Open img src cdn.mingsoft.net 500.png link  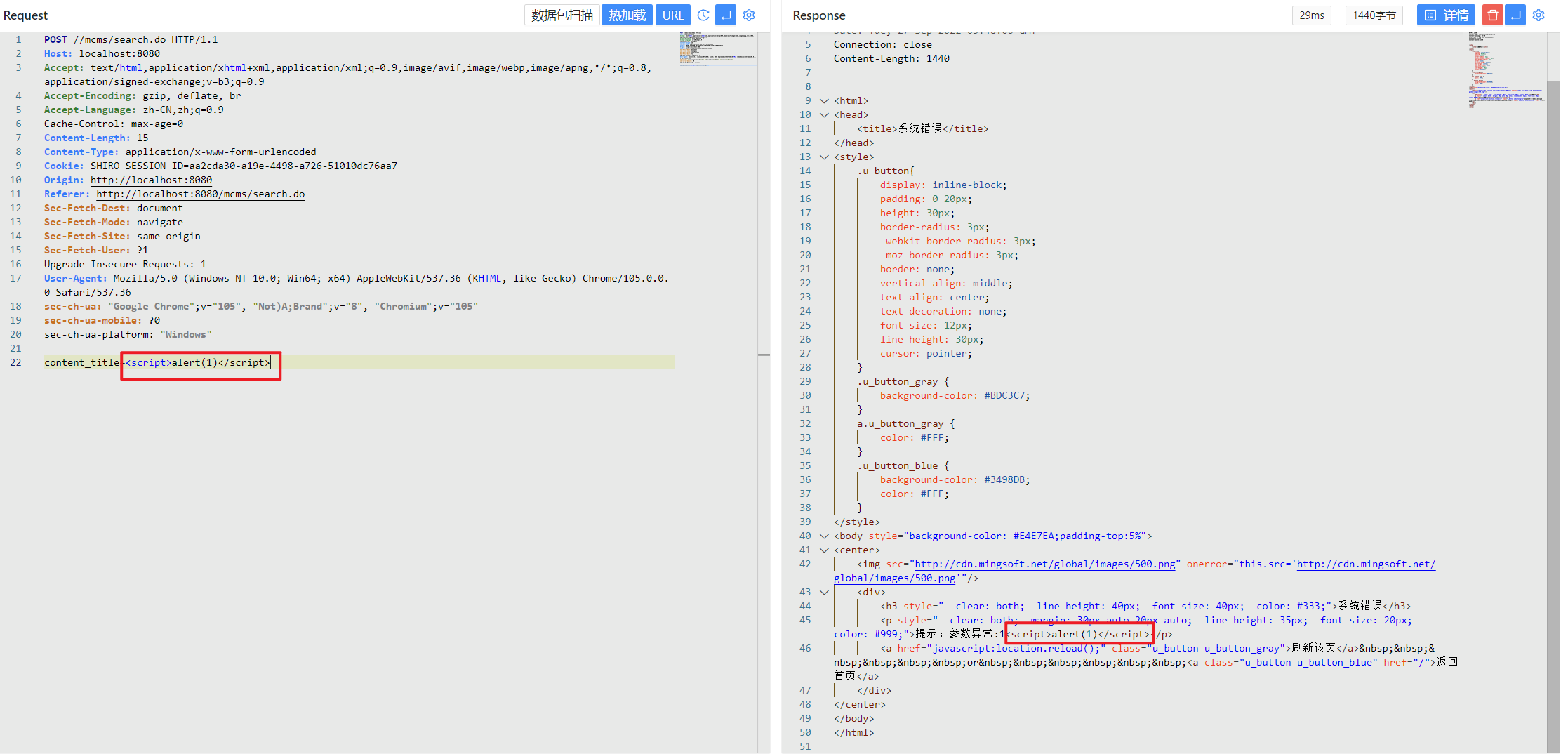click(1045, 564)
